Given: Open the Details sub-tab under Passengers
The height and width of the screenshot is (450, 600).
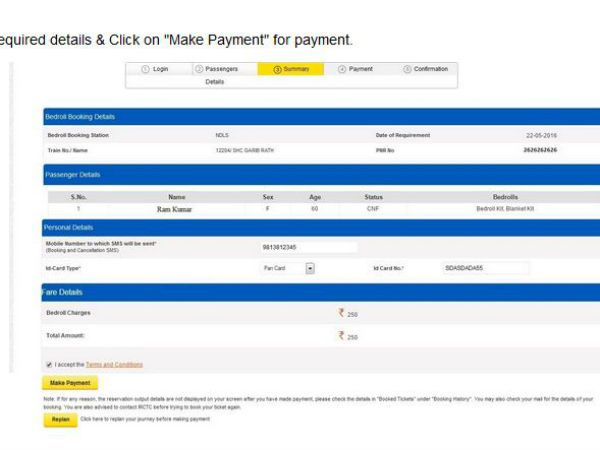Looking at the screenshot, I should point(215,82).
